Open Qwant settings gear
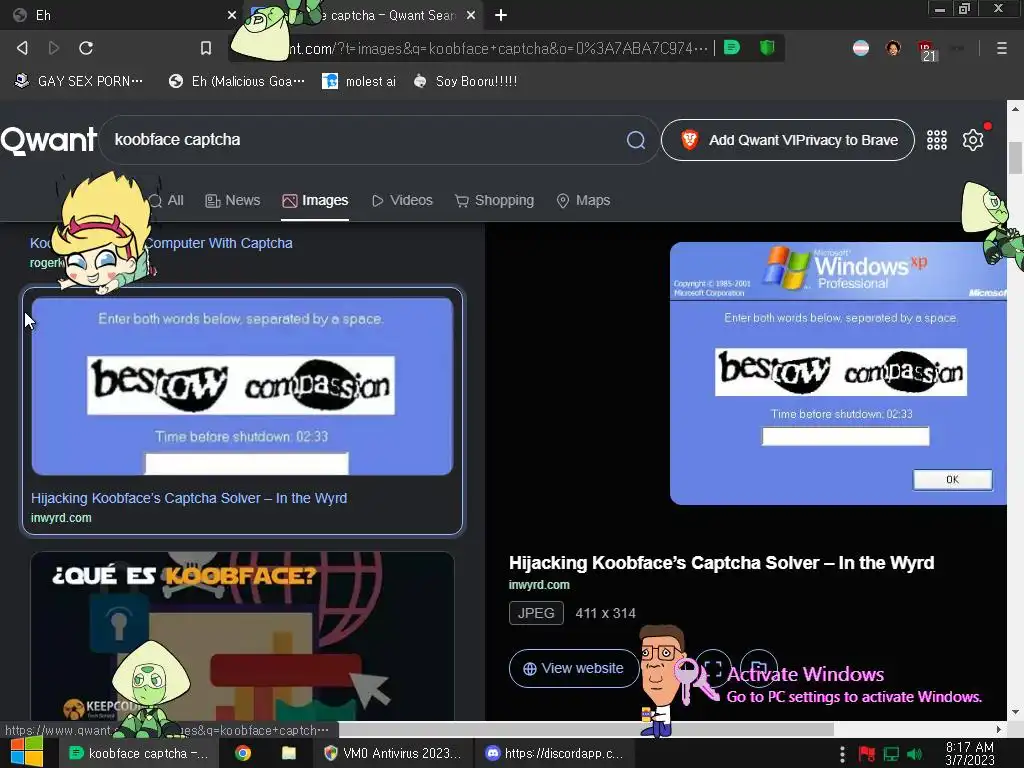This screenshot has width=1024, height=768. 973,140
